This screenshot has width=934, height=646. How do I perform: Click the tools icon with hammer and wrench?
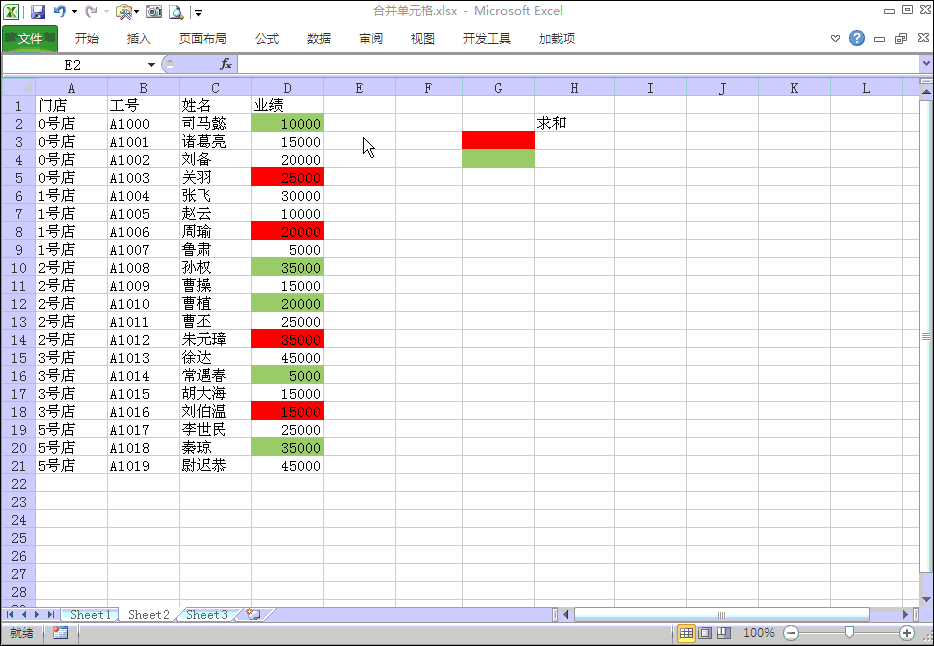click(123, 11)
